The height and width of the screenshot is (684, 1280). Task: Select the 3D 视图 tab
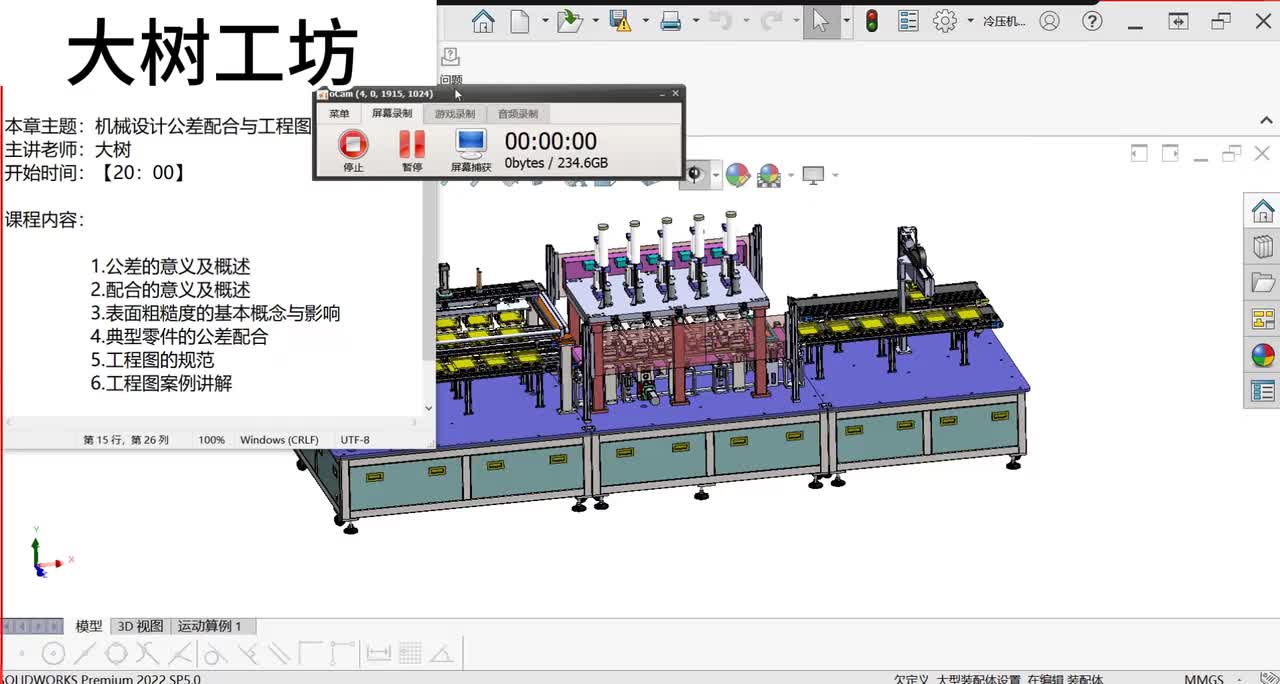[140, 626]
